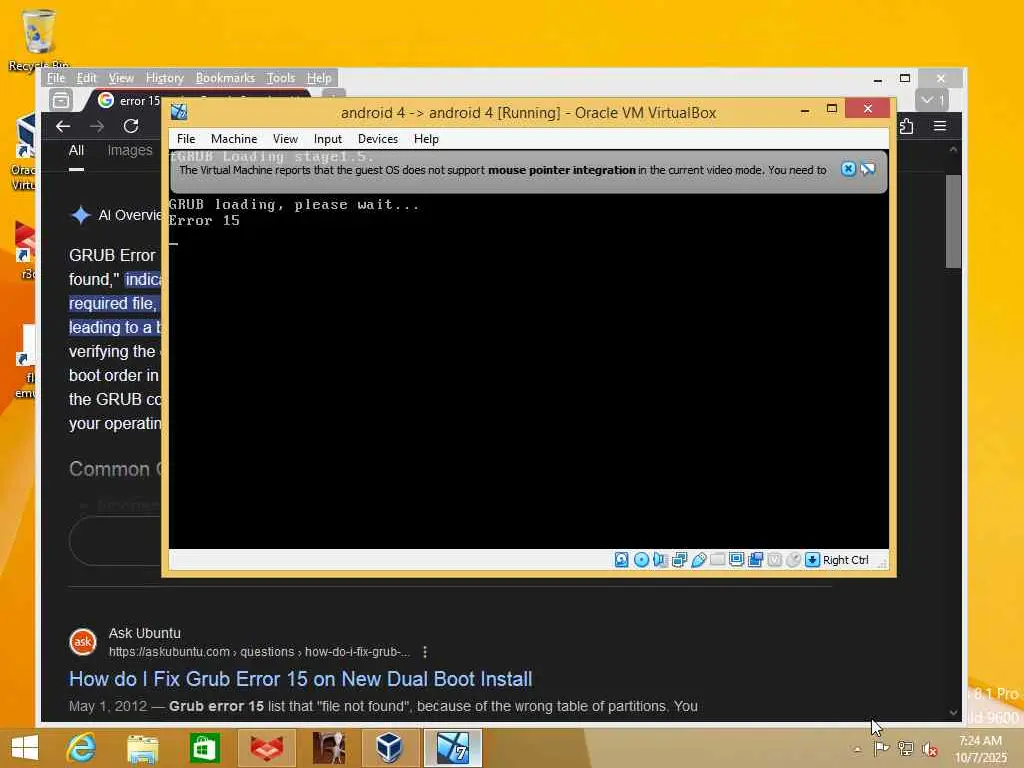The width and height of the screenshot is (1024, 768).
Task: Open browser Help menu
Action: (319, 78)
